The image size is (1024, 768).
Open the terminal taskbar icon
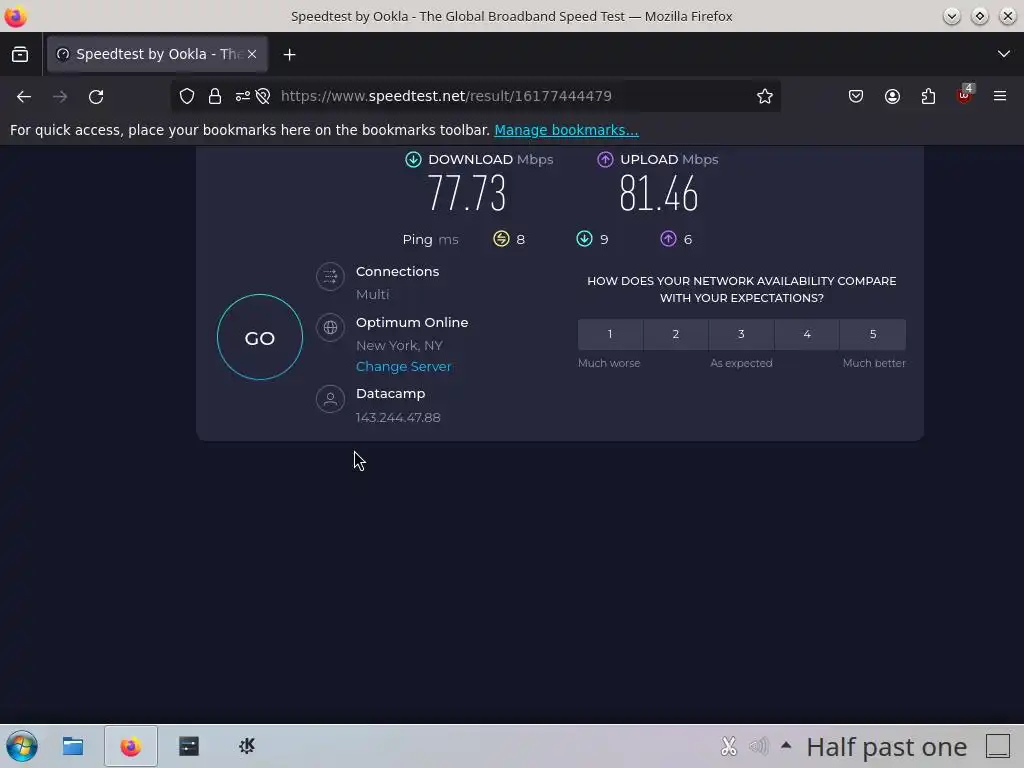189,746
